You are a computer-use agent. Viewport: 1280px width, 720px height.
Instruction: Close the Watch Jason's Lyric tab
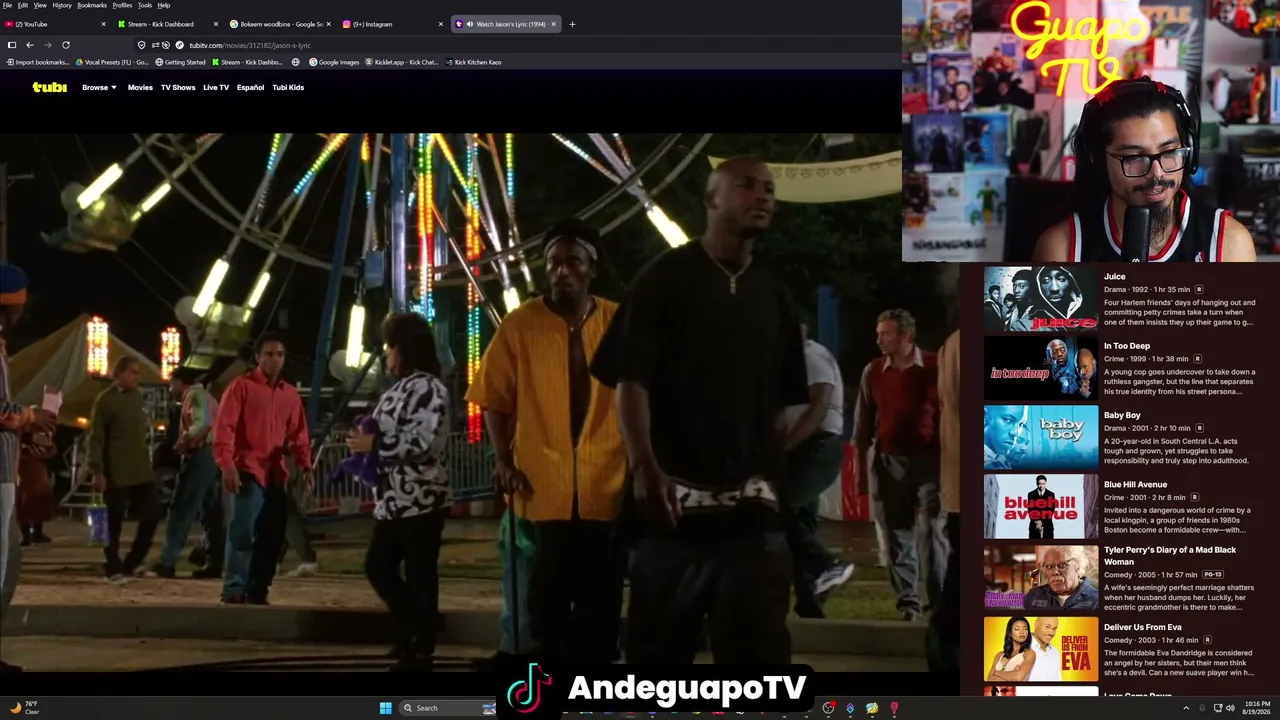[553, 24]
